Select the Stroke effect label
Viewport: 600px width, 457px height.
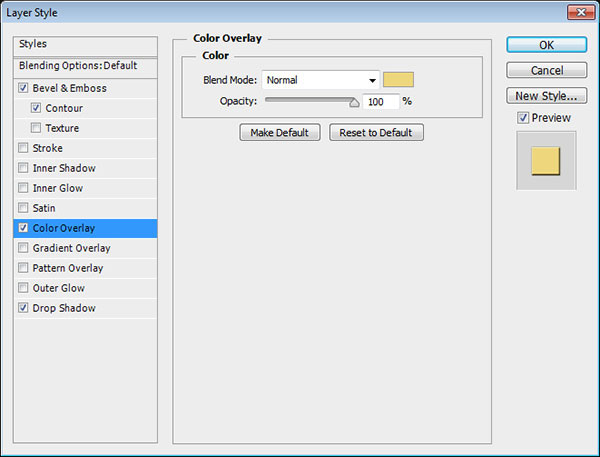coord(47,148)
